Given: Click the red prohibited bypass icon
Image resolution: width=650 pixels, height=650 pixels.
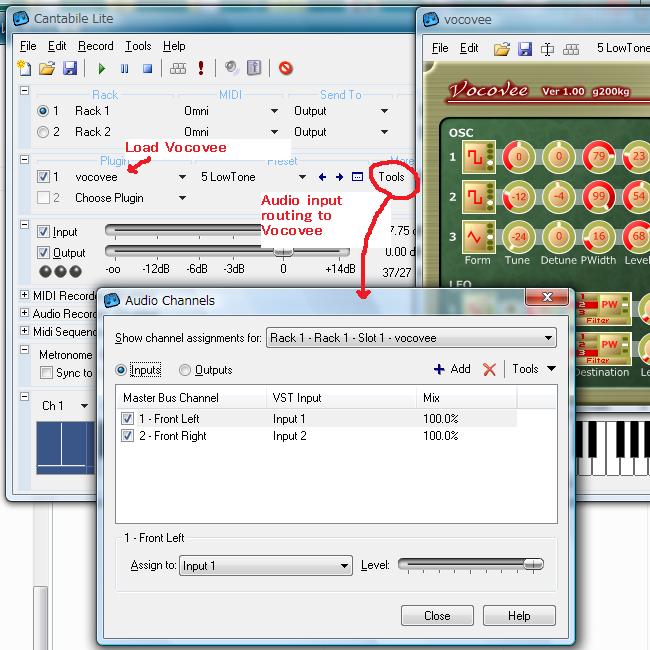Looking at the screenshot, I should (x=286, y=68).
